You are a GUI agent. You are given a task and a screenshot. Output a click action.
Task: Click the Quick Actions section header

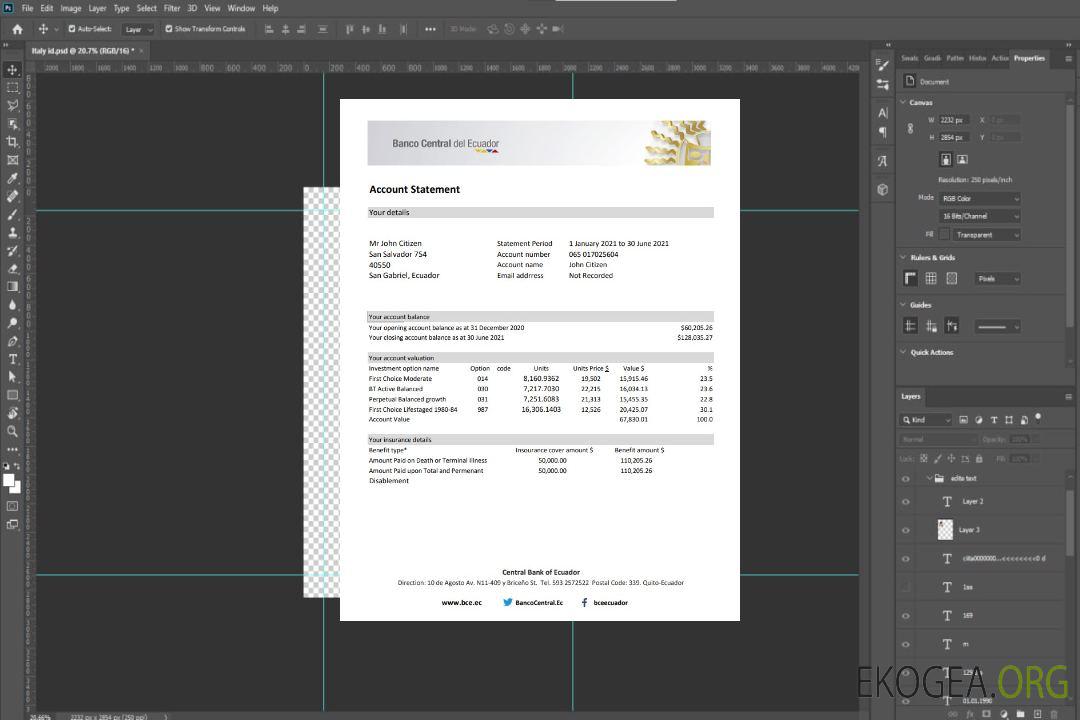tap(931, 352)
